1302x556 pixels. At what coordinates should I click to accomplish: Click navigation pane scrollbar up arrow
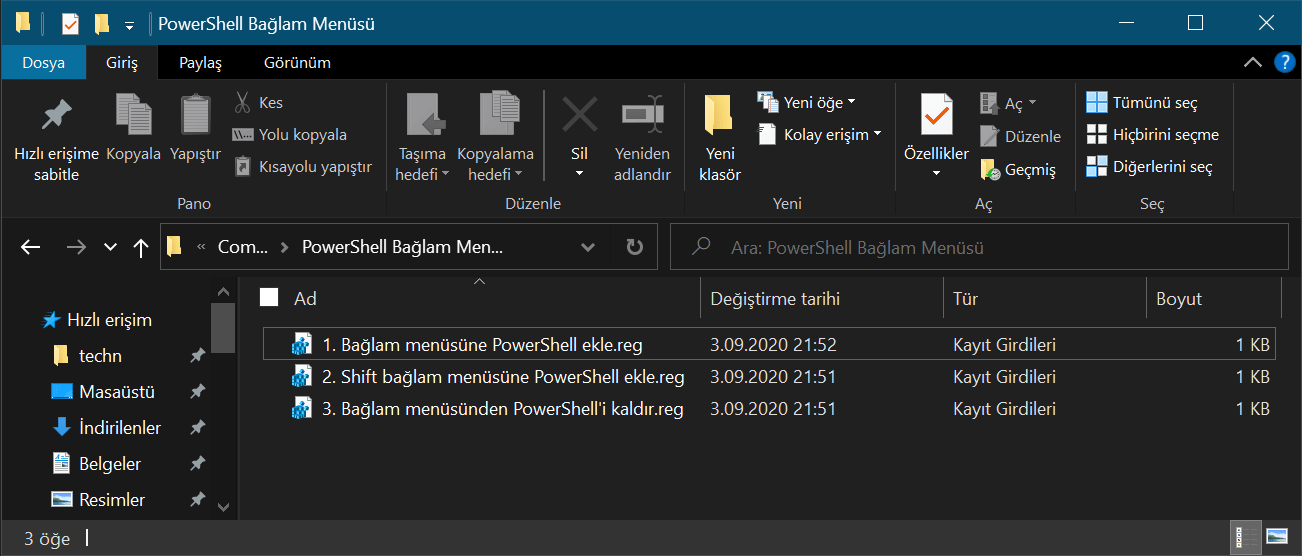(223, 291)
